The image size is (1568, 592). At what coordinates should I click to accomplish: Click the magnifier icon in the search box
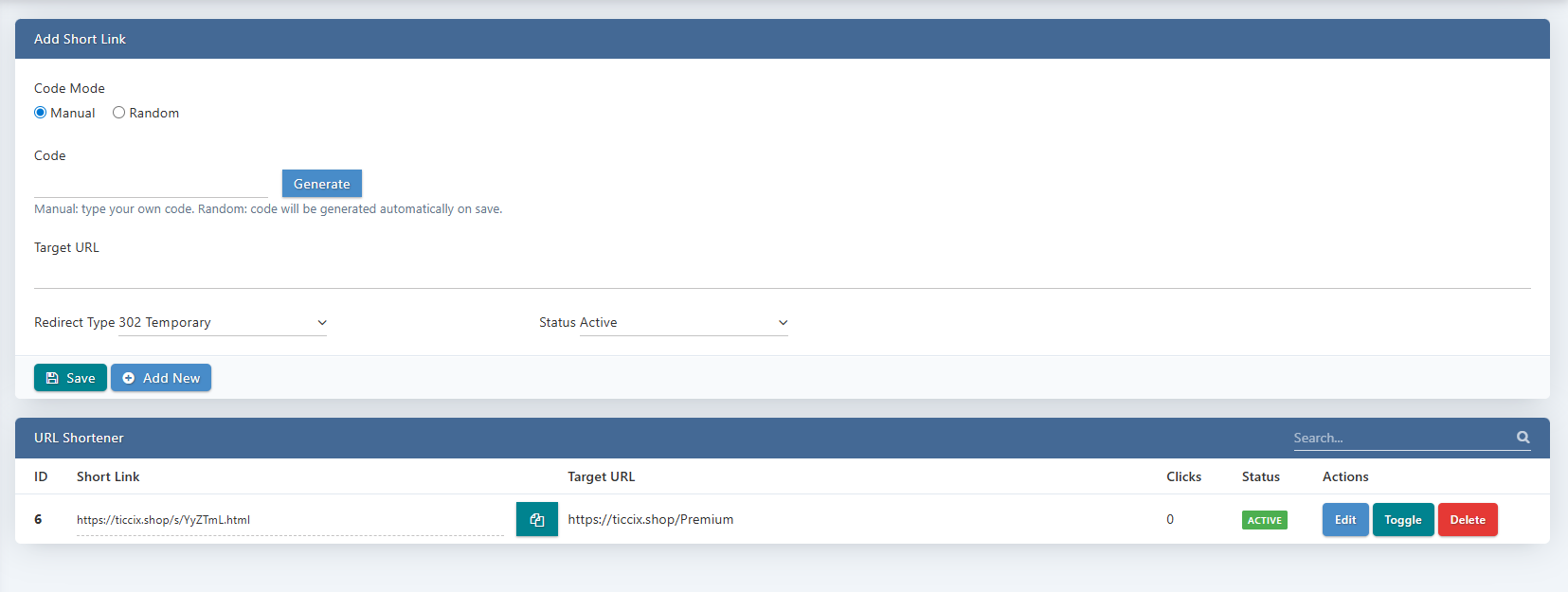point(1523,438)
